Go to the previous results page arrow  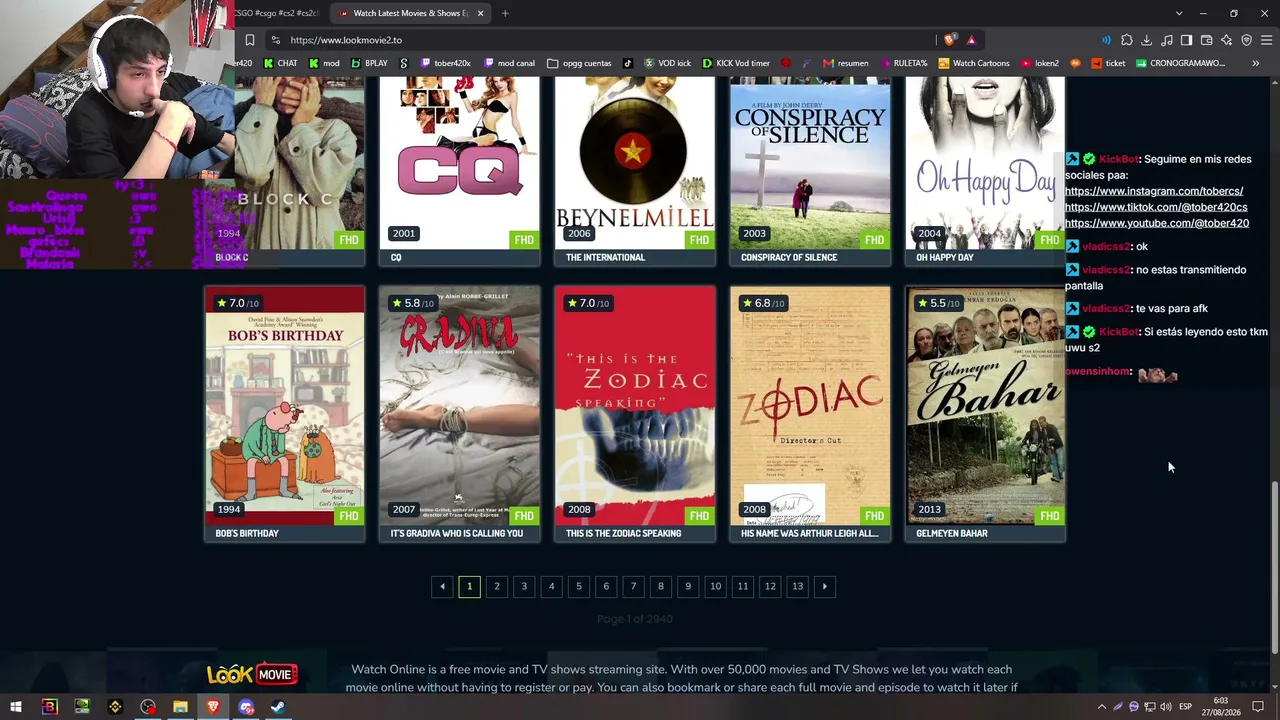442,586
